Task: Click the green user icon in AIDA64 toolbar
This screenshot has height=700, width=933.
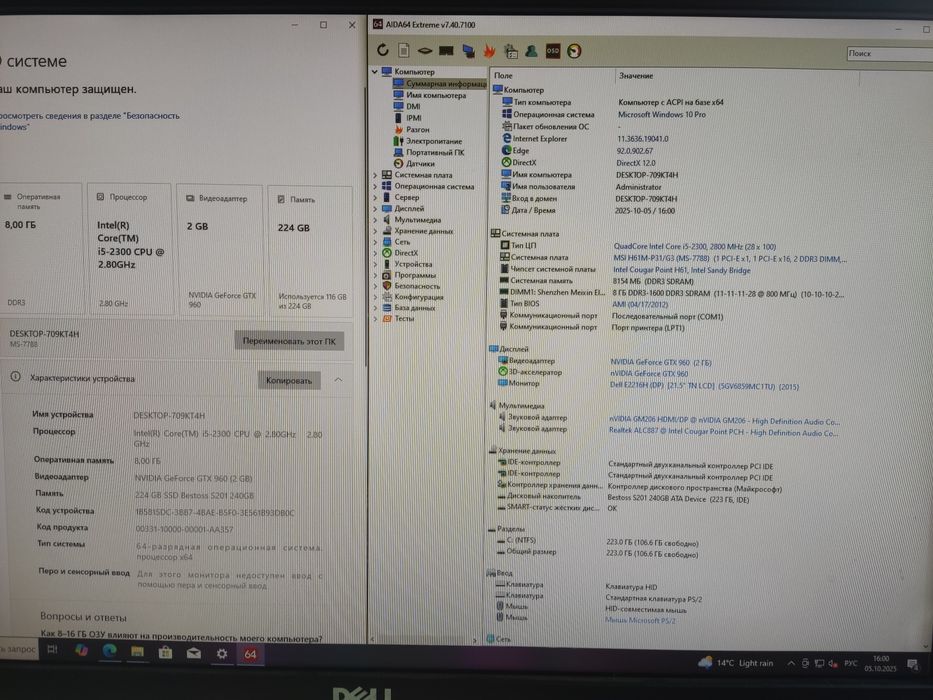Action: [531, 51]
